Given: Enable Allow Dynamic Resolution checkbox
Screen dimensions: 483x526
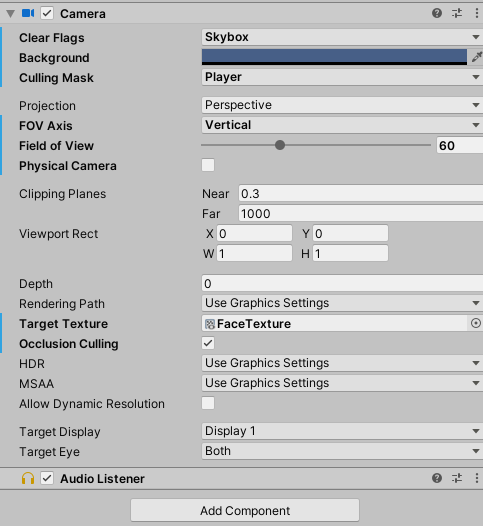Looking at the screenshot, I should point(208,403).
